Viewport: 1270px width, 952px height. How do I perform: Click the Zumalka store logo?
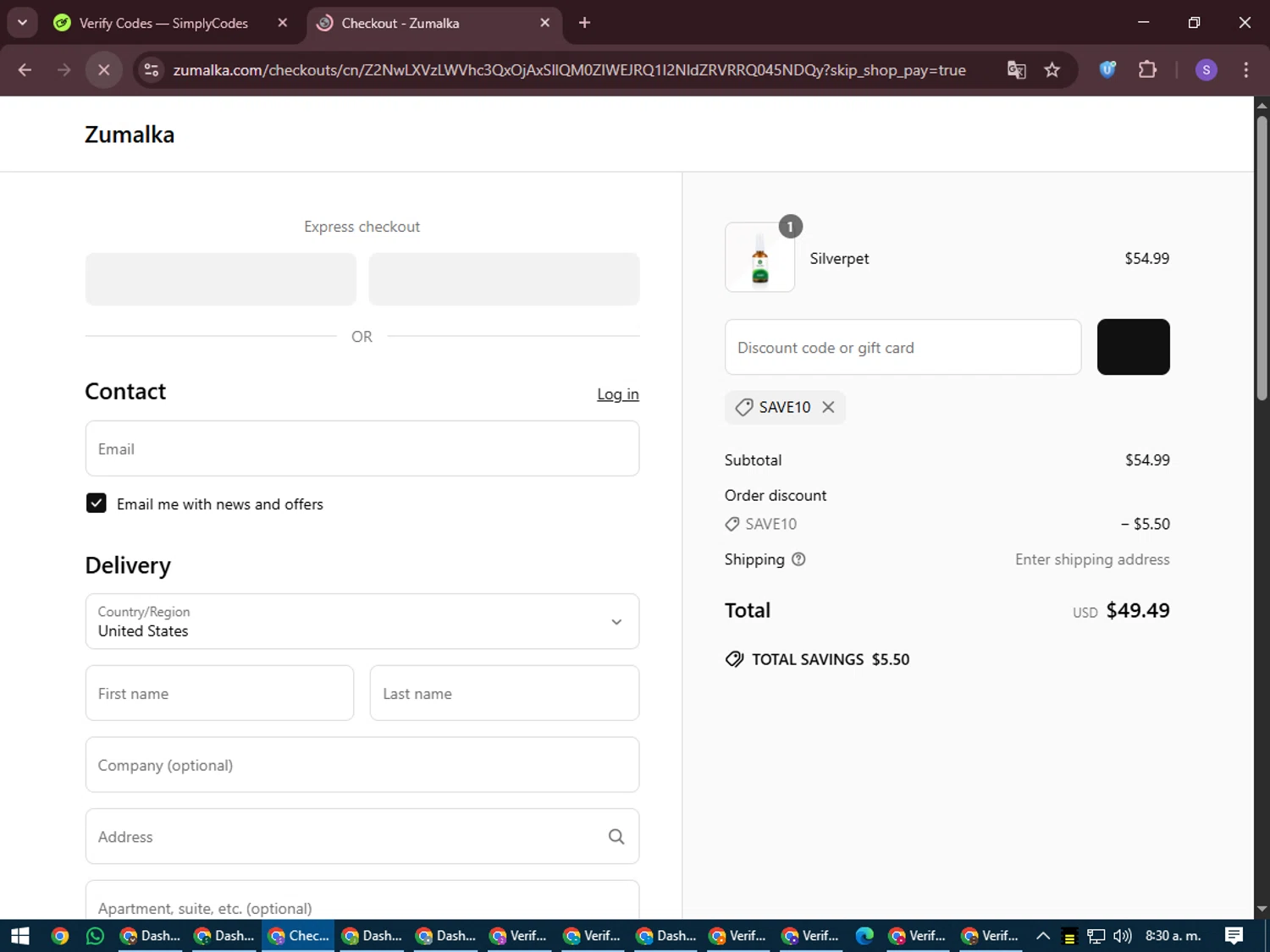(x=130, y=135)
